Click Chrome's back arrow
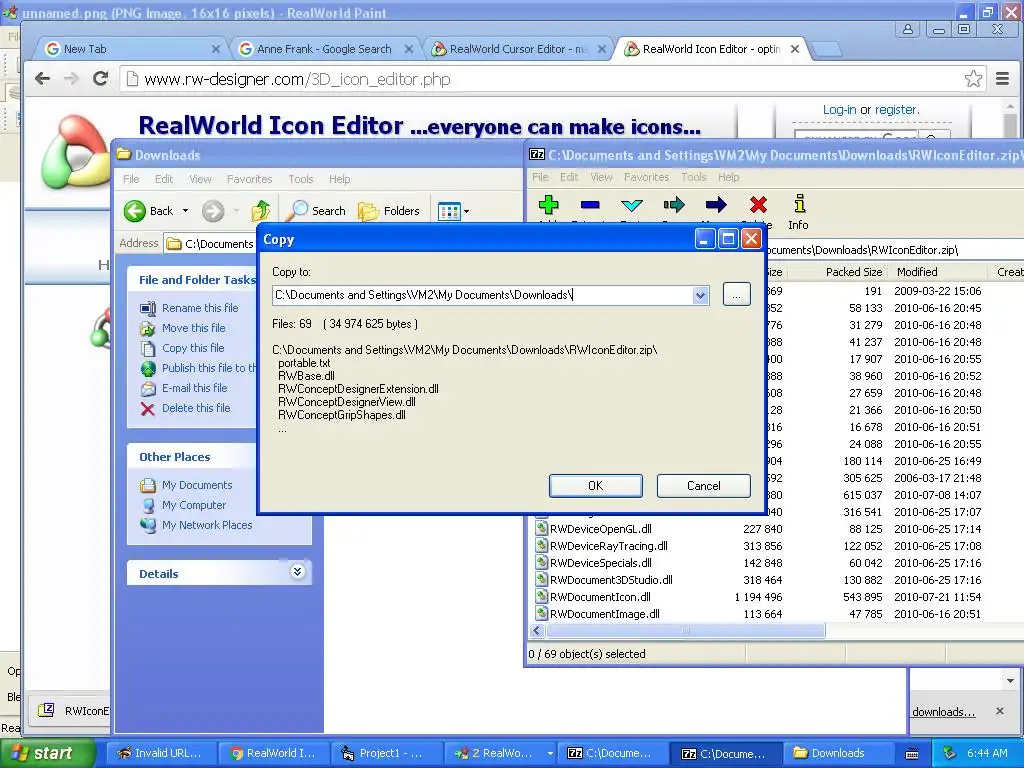The width and height of the screenshot is (1024, 768). click(x=42, y=79)
